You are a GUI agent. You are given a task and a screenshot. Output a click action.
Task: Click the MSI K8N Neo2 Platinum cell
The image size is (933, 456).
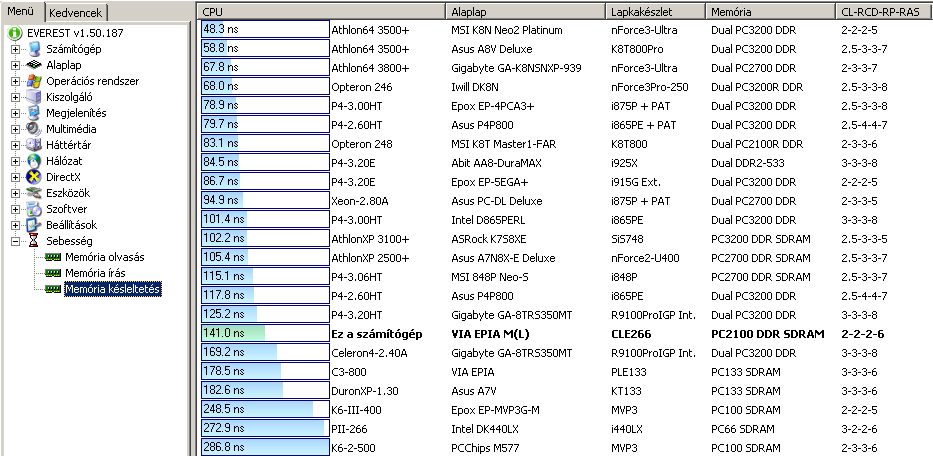[506, 30]
